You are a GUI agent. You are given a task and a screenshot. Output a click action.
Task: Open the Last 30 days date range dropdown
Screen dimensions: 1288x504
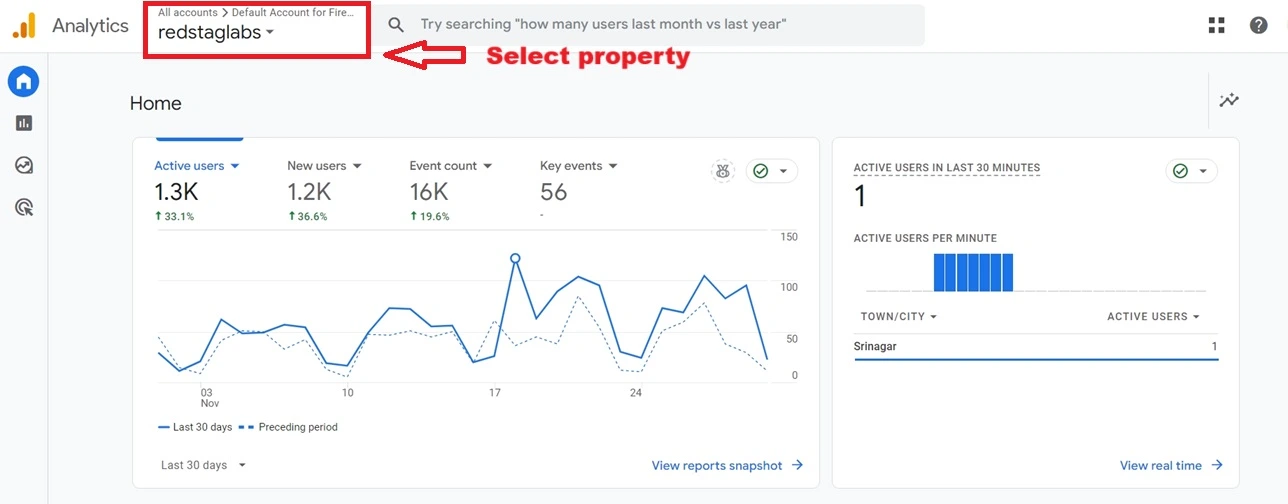pos(203,465)
